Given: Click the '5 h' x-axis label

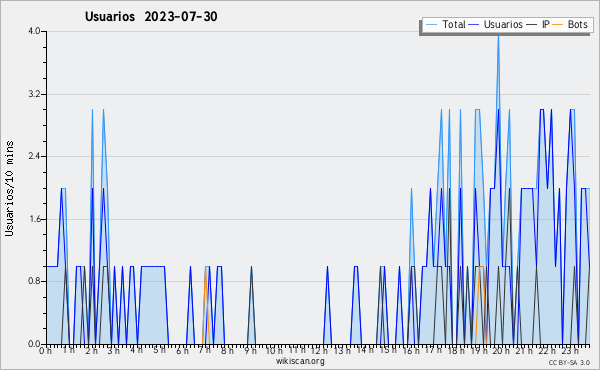Looking at the screenshot, I should pyautogui.click(x=159, y=350).
